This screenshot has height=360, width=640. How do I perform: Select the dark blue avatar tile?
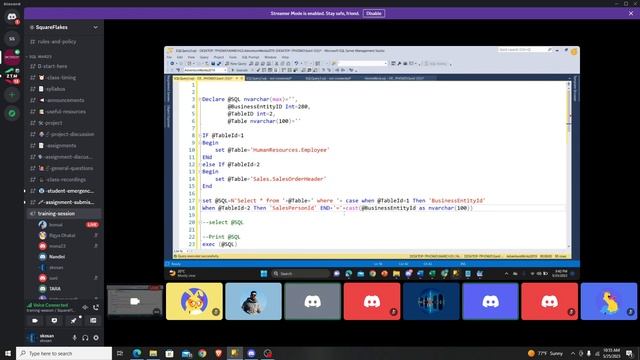pos(431,301)
